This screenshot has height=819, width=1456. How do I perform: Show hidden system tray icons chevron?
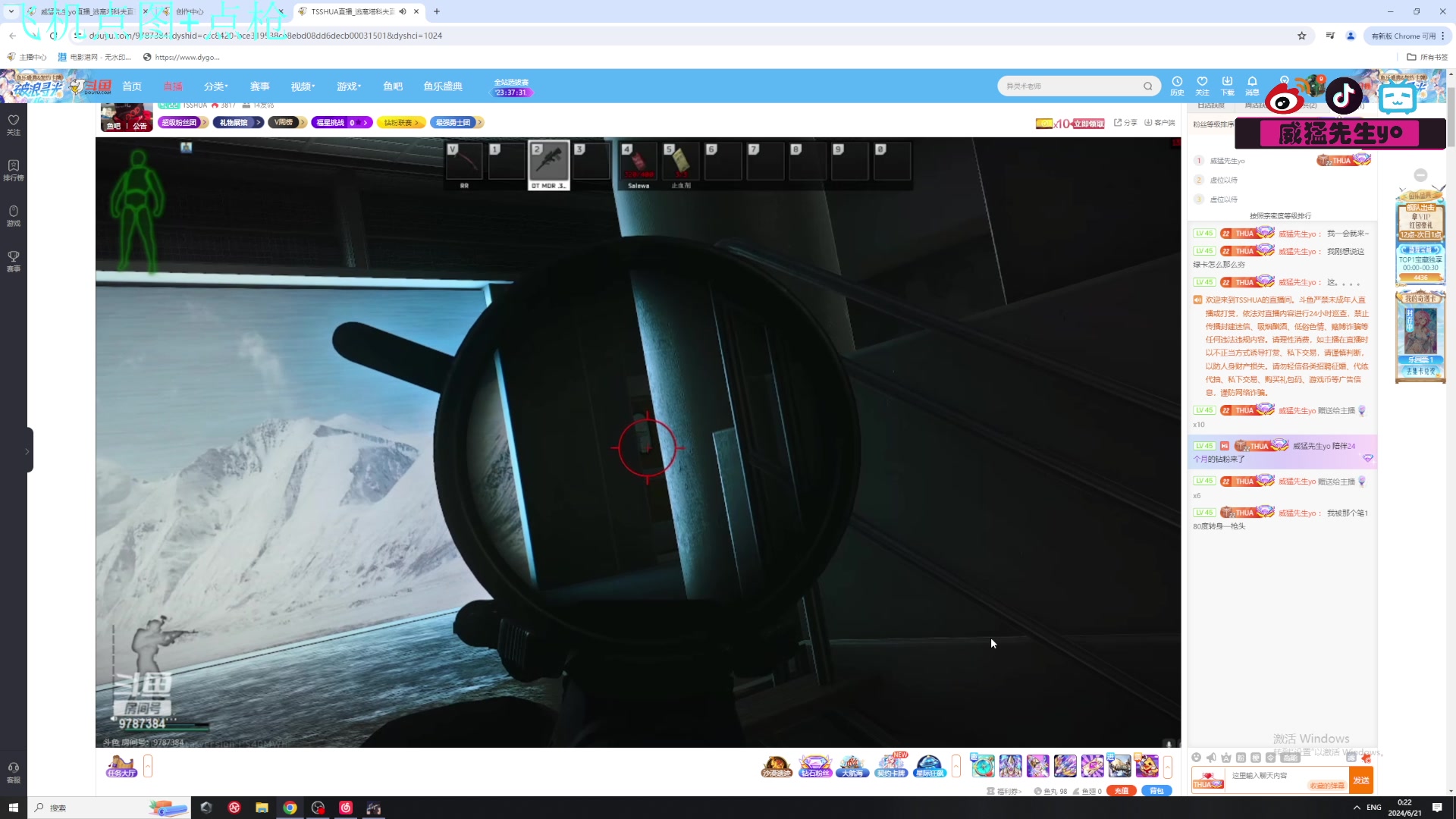pos(1357,808)
